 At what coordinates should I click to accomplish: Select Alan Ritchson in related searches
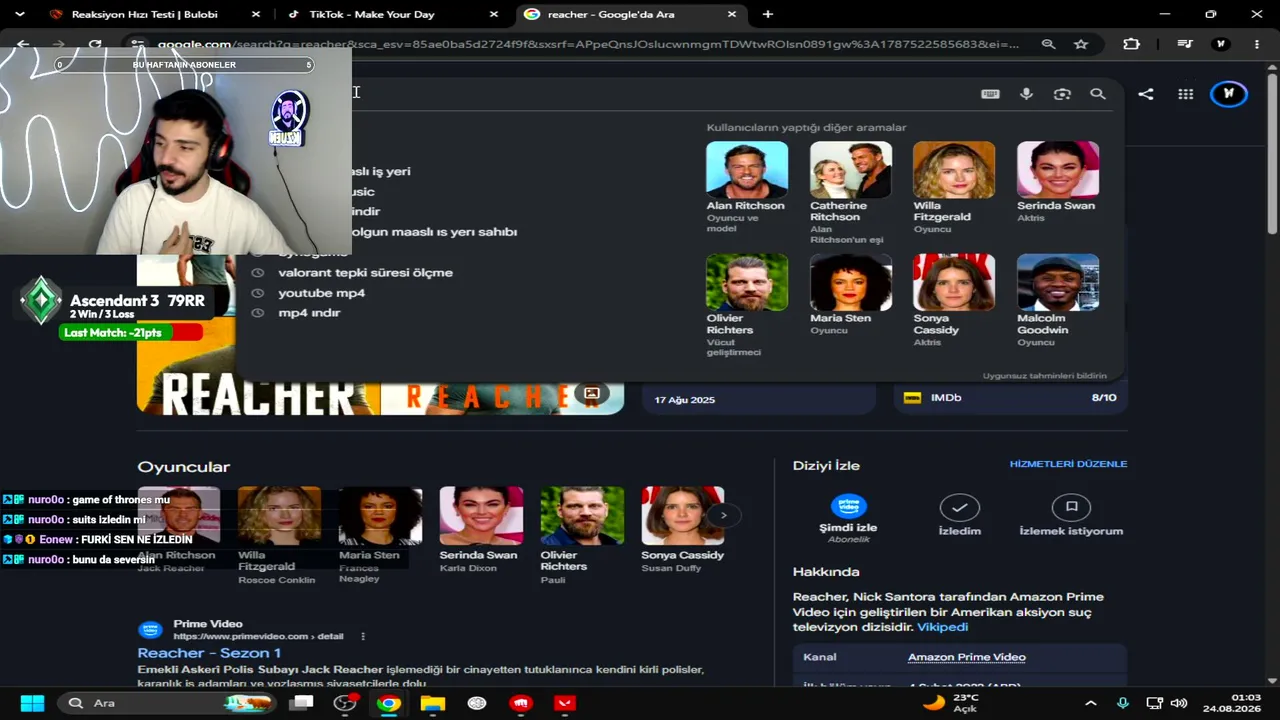(x=746, y=188)
